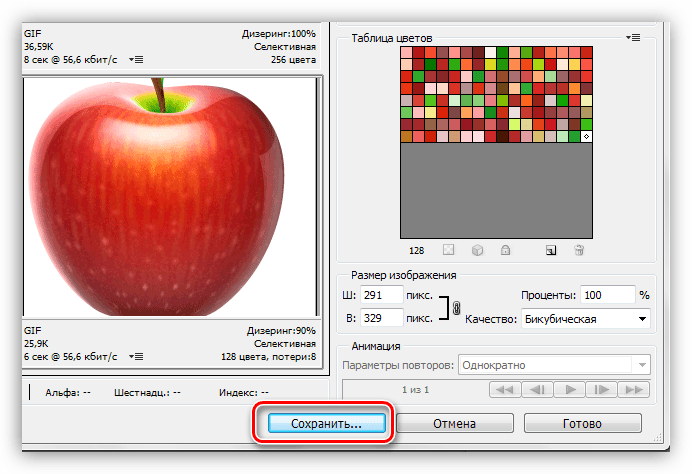Click the Таблица цветов heading
Viewport: 692px width, 474px height.
391,38
